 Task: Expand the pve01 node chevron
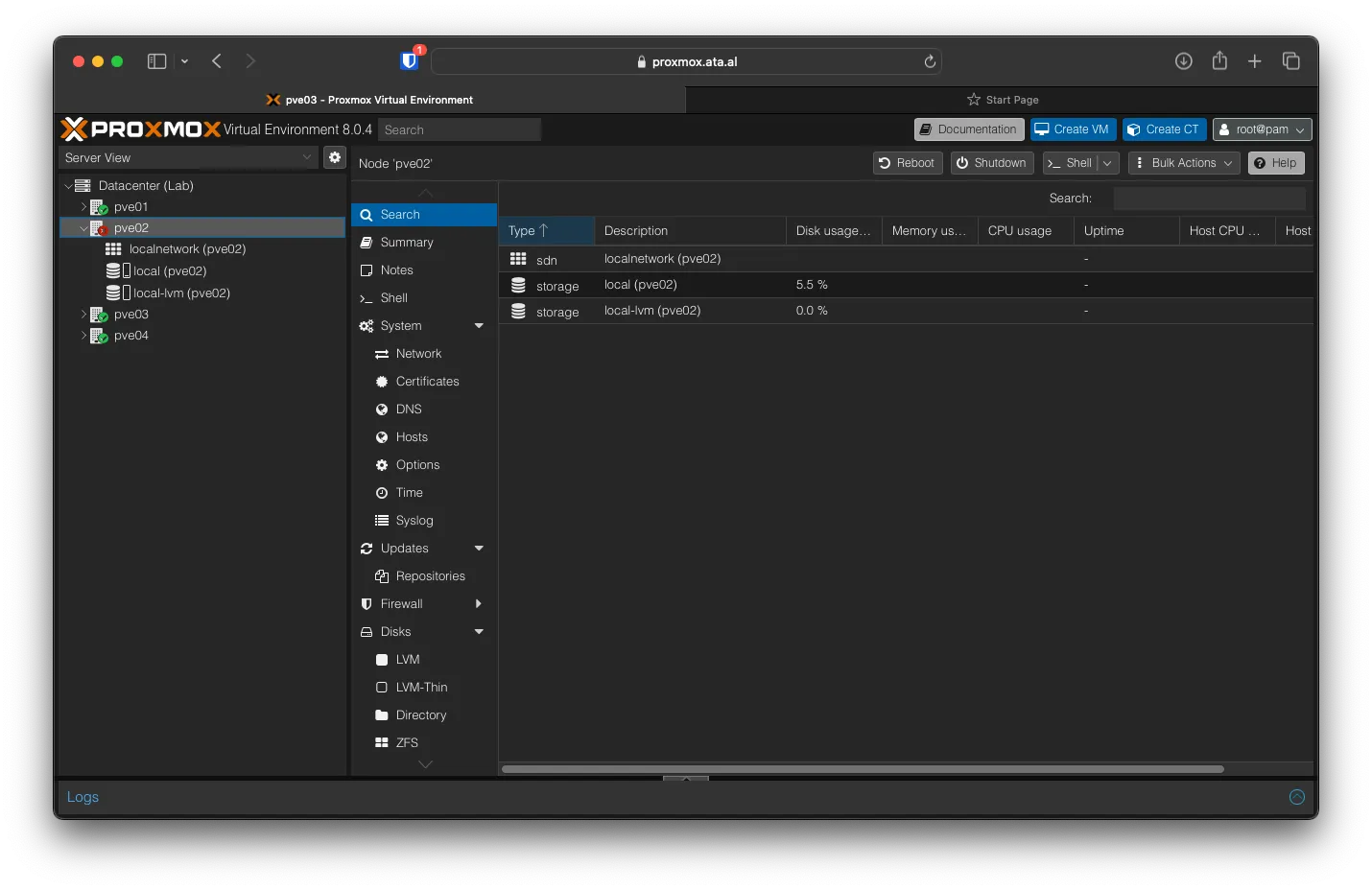(x=83, y=207)
